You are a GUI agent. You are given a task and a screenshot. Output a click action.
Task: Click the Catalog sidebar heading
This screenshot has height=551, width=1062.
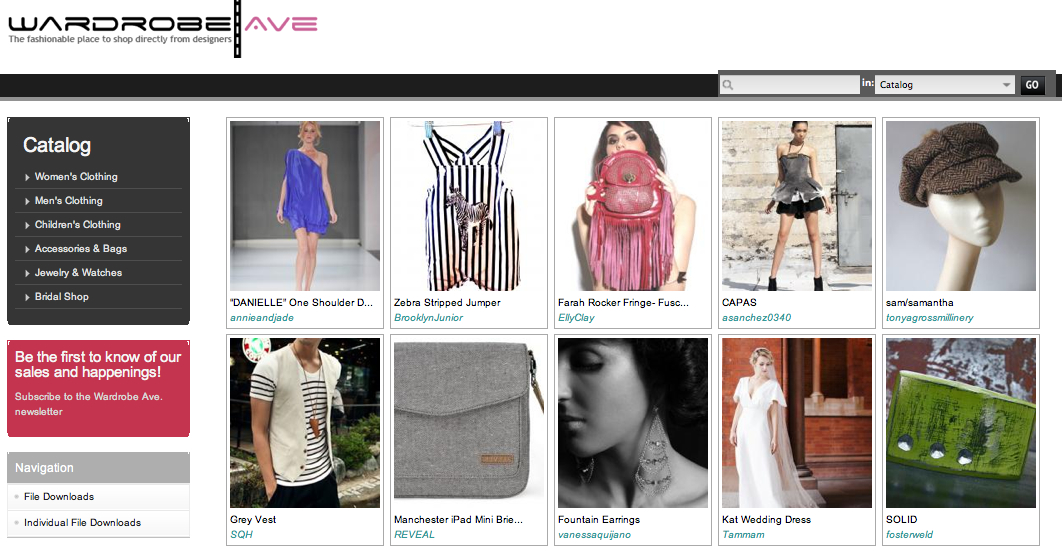tap(57, 146)
